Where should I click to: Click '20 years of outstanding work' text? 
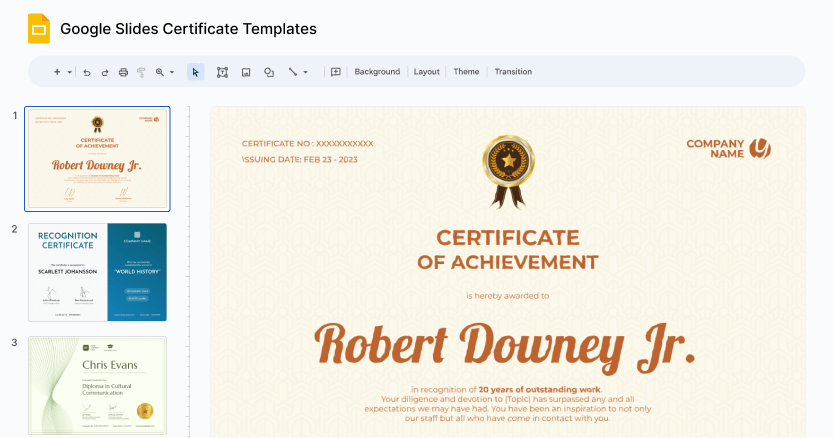tap(539, 390)
